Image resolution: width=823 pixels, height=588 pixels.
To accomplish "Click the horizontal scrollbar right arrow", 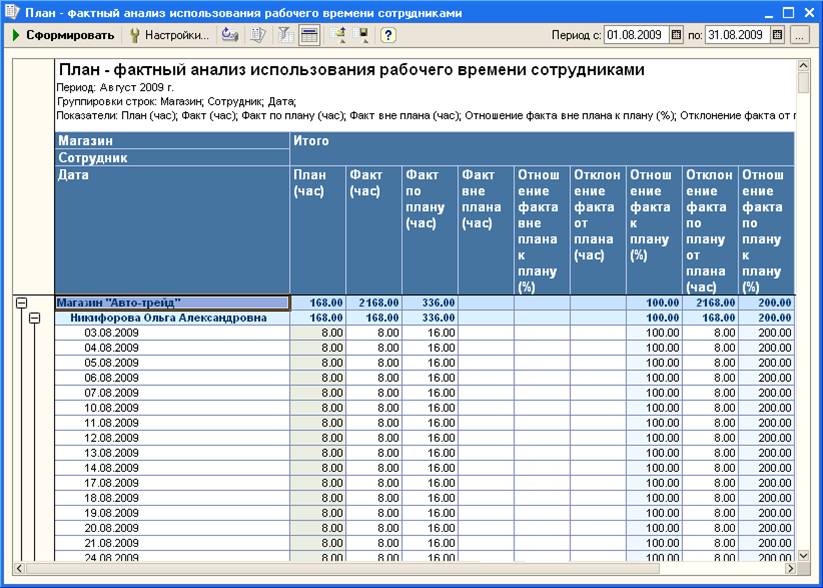I will pos(790,569).
